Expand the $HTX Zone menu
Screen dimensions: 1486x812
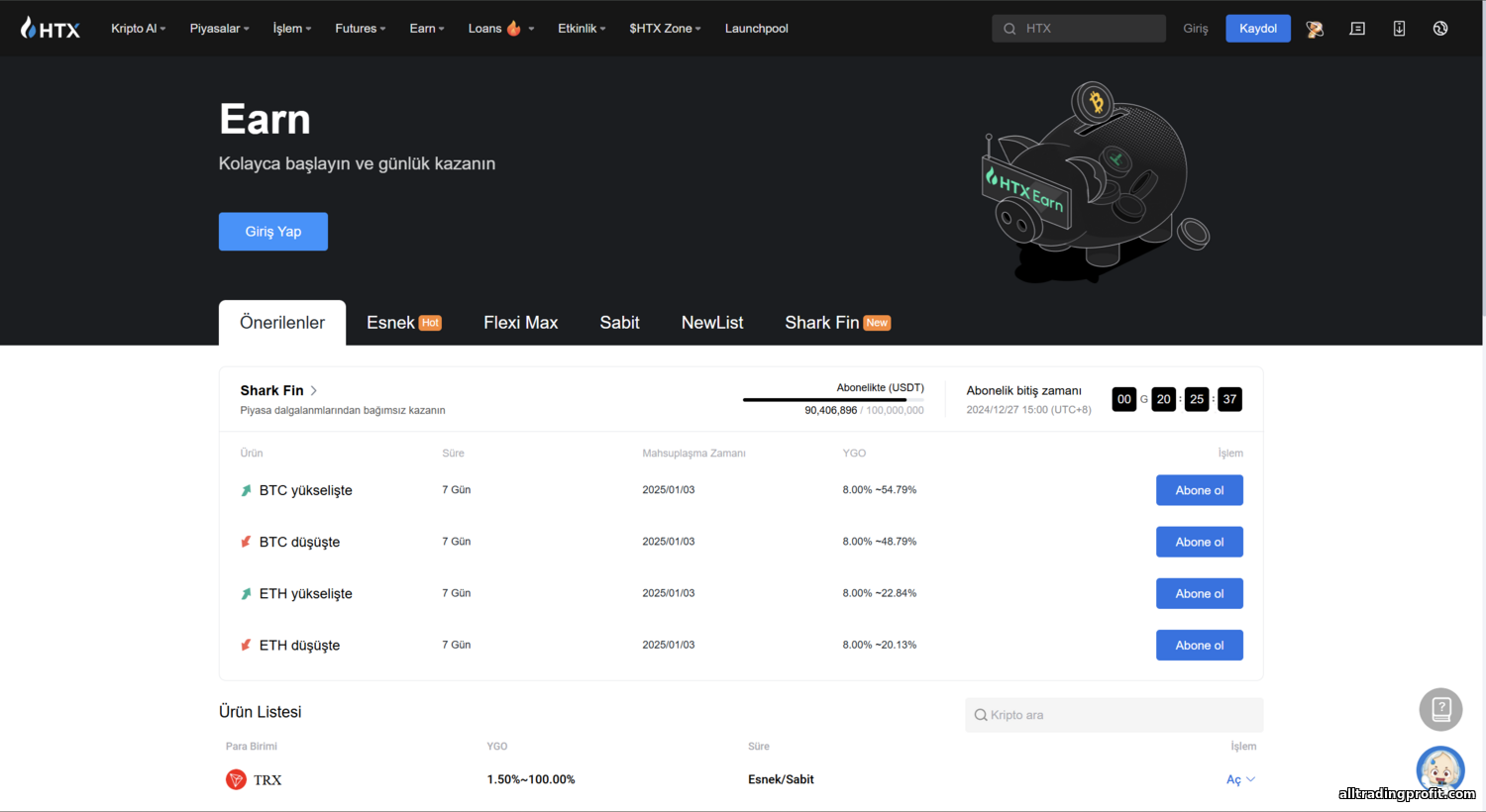pos(665,29)
